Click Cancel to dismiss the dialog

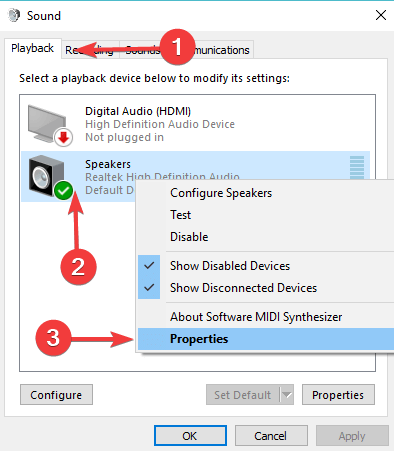pos(271,436)
